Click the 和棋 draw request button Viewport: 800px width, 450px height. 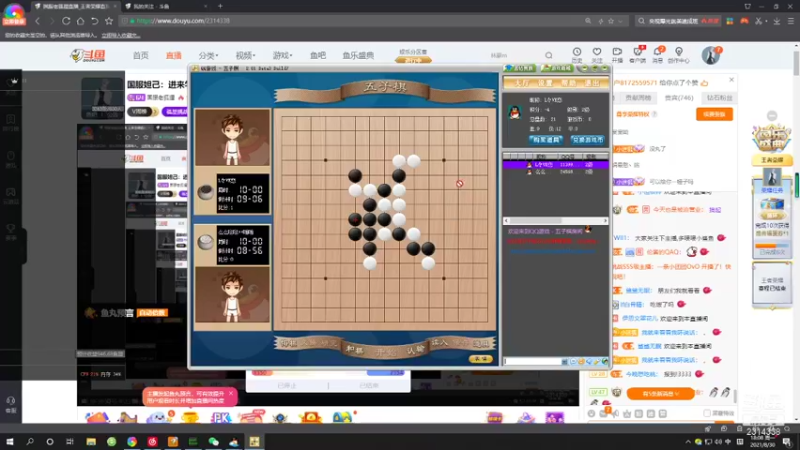(x=354, y=349)
